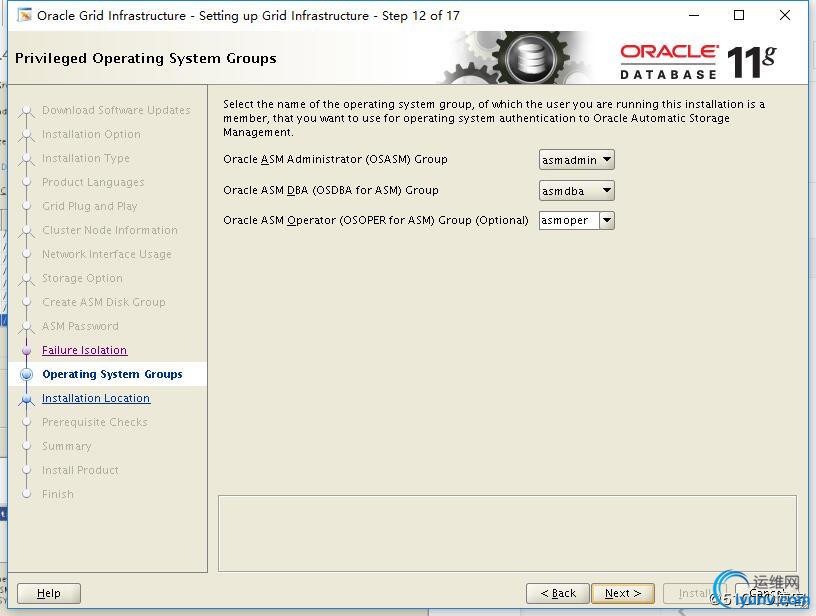Image resolution: width=816 pixels, height=616 pixels.
Task: Open the OSDBA for ASM asmdba dropdown
Action: pyautogui.click(x=577, y=191)
